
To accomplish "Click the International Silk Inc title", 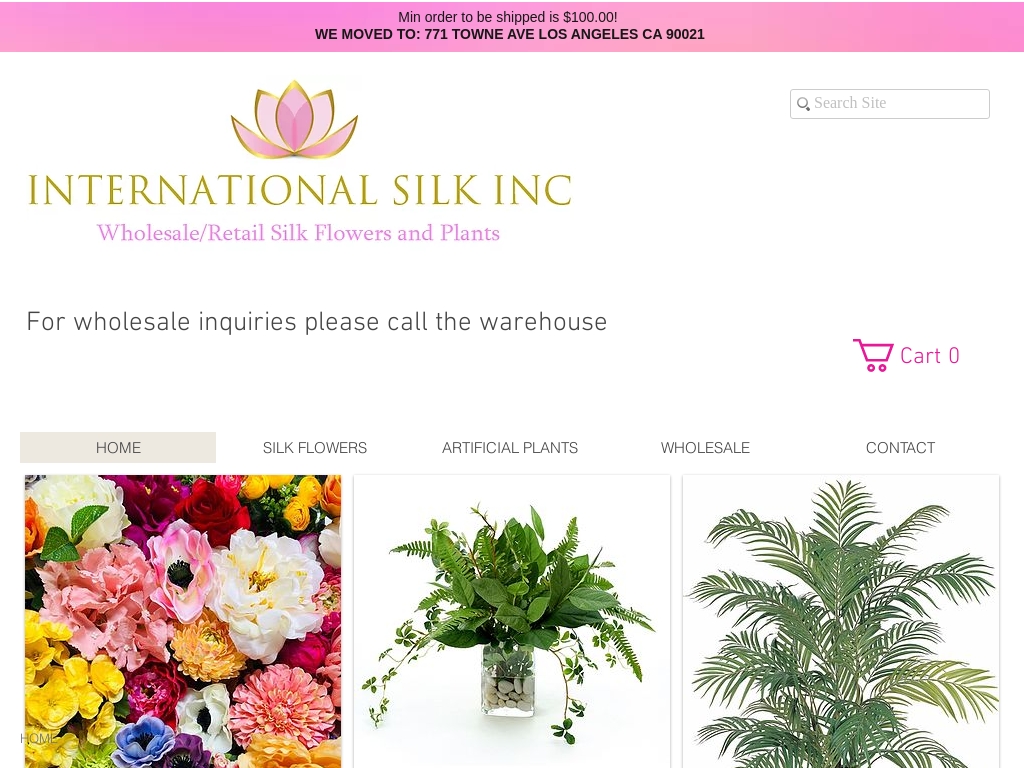I will click(x=300, y=190).
